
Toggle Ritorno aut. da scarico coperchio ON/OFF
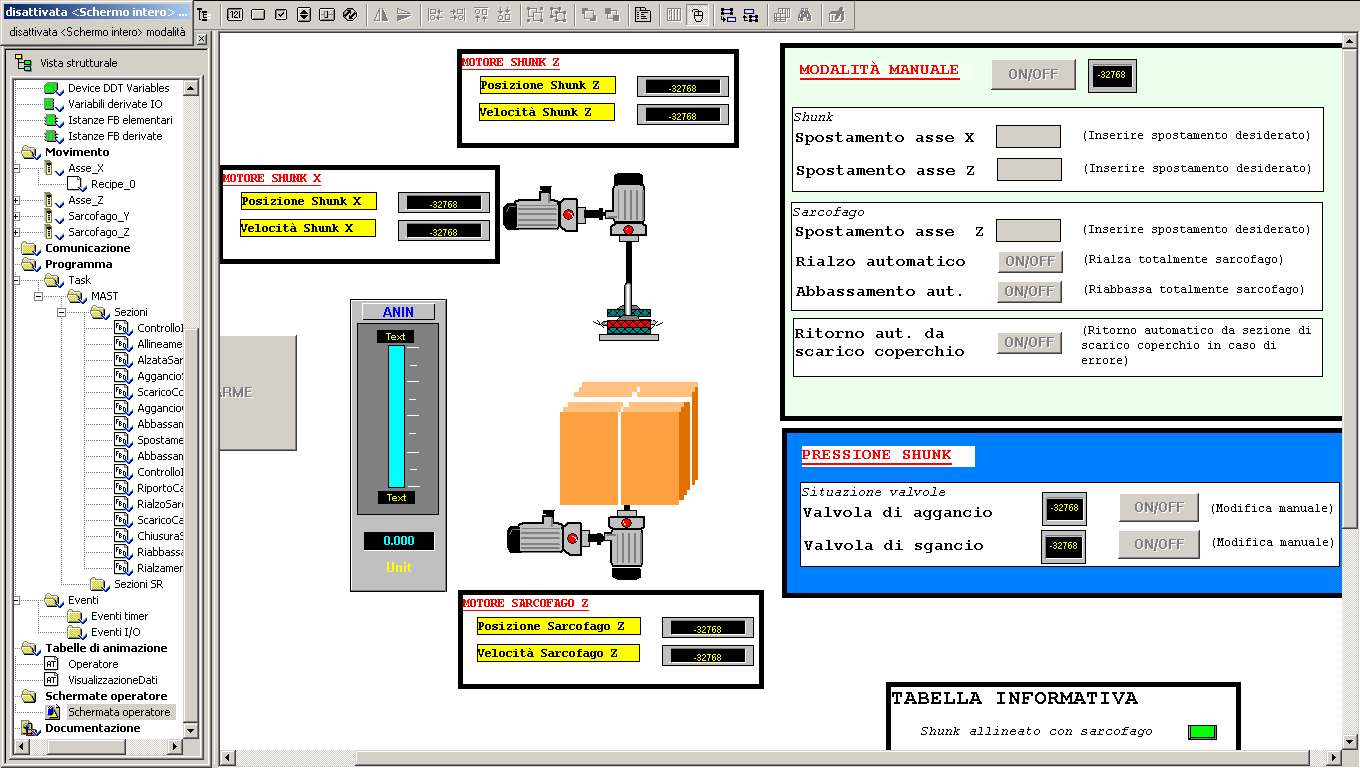tap(1030, 342)
